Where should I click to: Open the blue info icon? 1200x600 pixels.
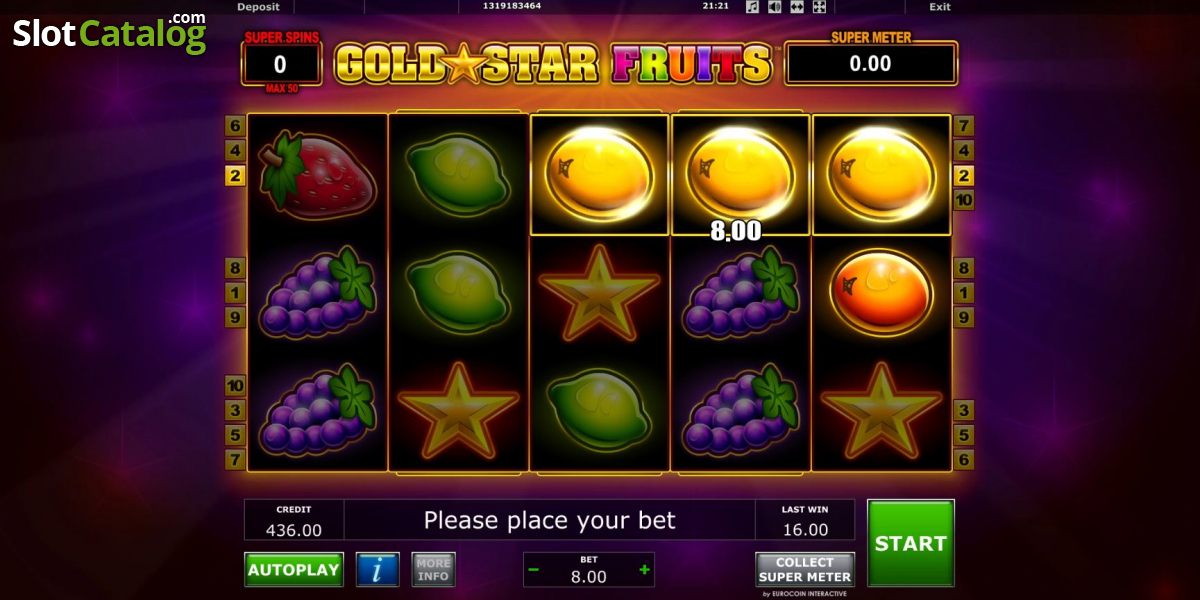click(377, 569)
